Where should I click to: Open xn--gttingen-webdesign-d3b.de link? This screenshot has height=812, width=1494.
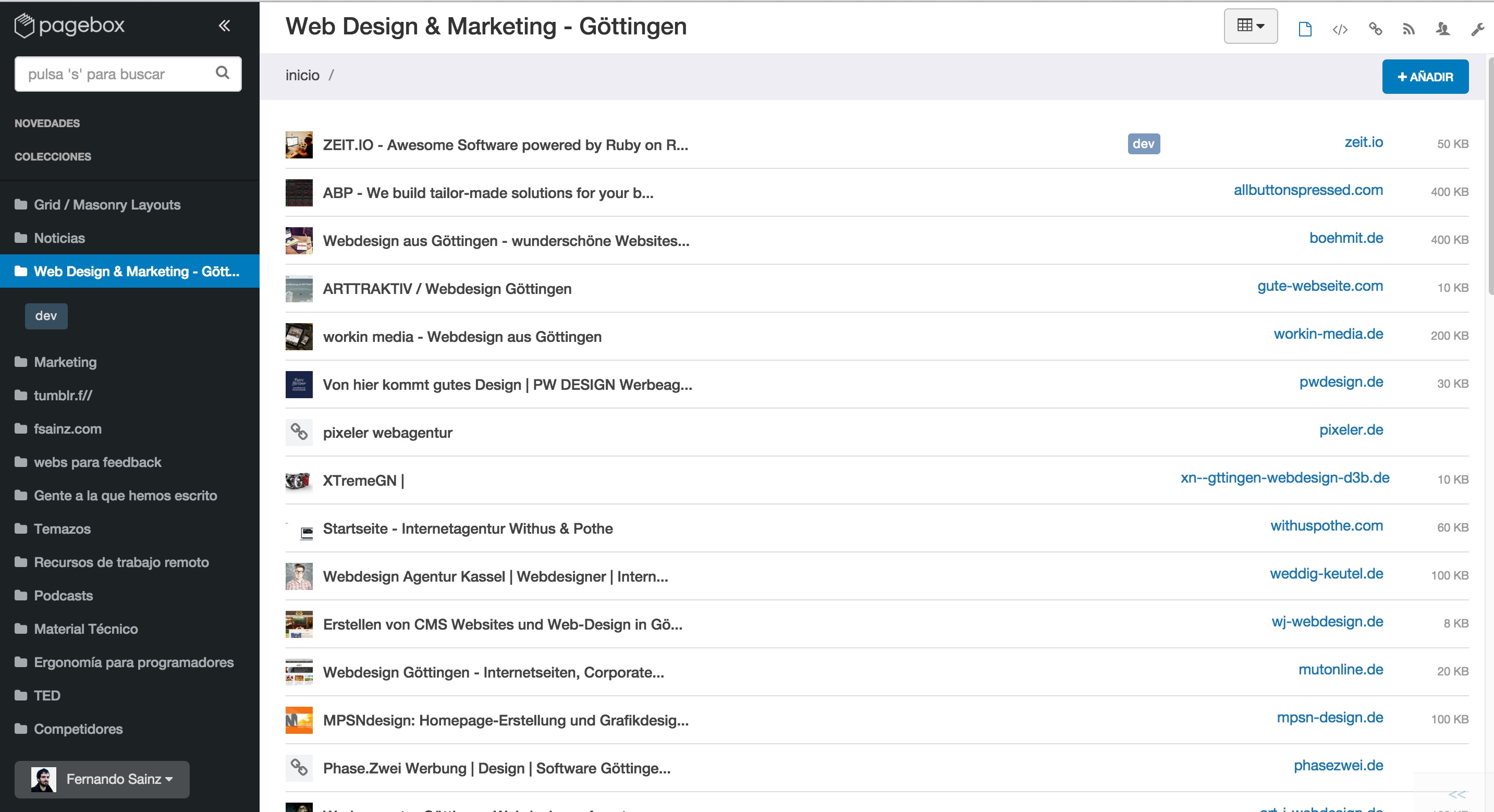coord(1284,478)
